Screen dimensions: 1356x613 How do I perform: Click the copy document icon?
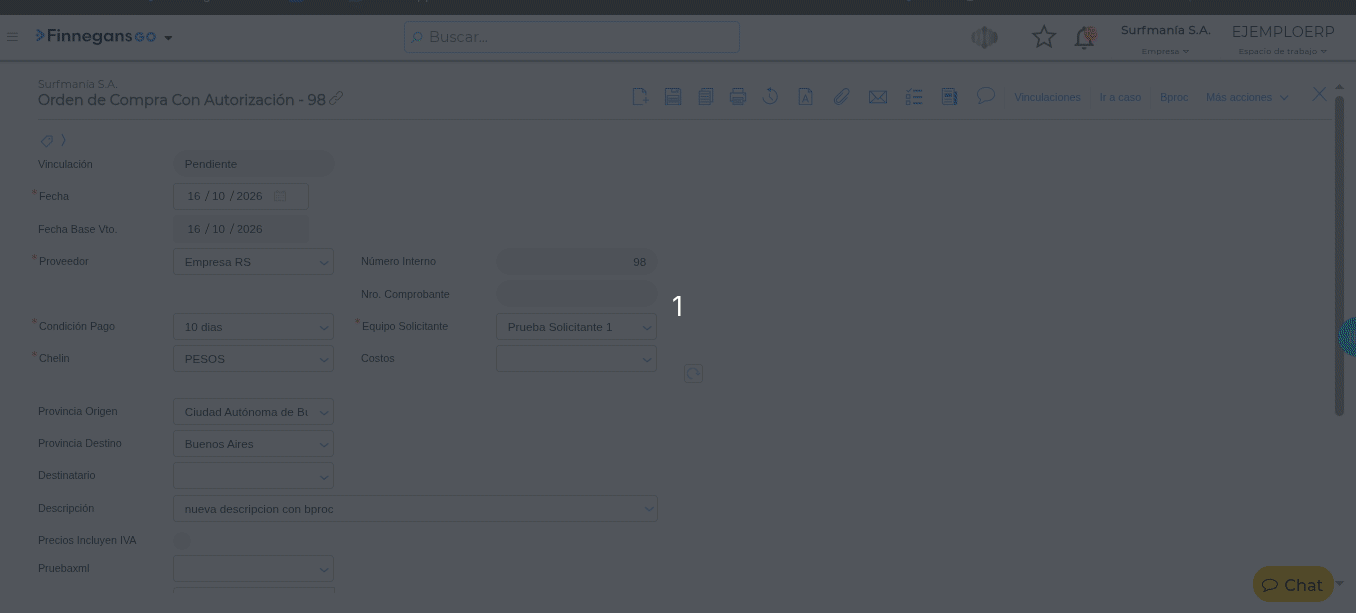705,97
